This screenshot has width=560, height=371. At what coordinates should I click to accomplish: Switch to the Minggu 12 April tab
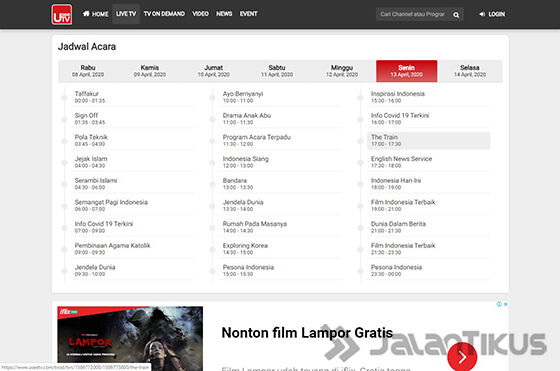pos(342,71)
